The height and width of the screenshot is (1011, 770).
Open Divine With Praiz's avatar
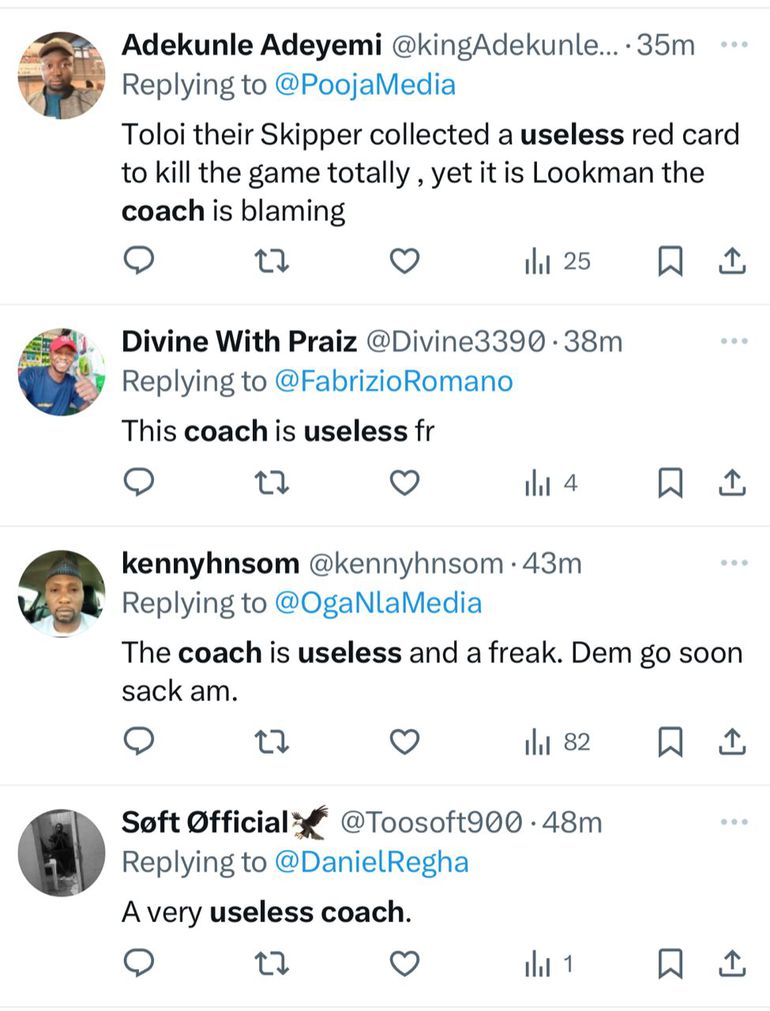coord(62,371)
